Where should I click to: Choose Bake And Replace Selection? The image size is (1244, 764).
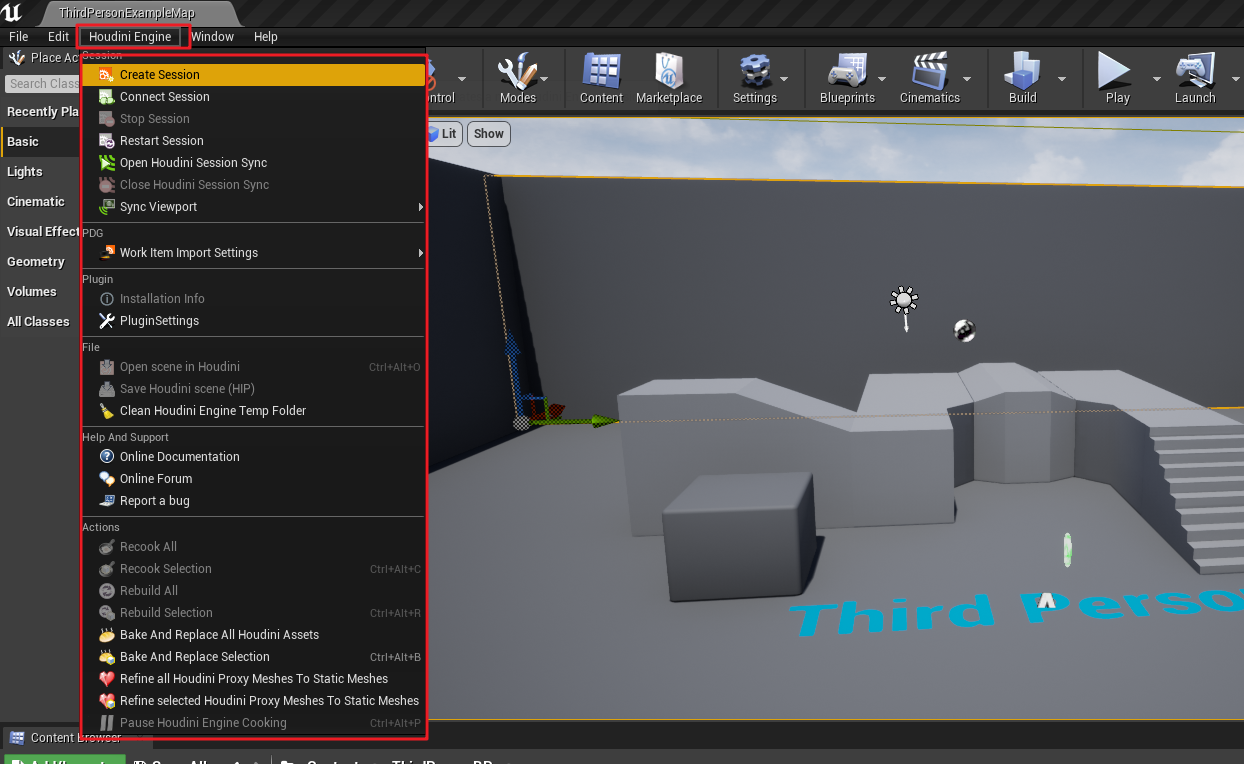pos(254,657)
